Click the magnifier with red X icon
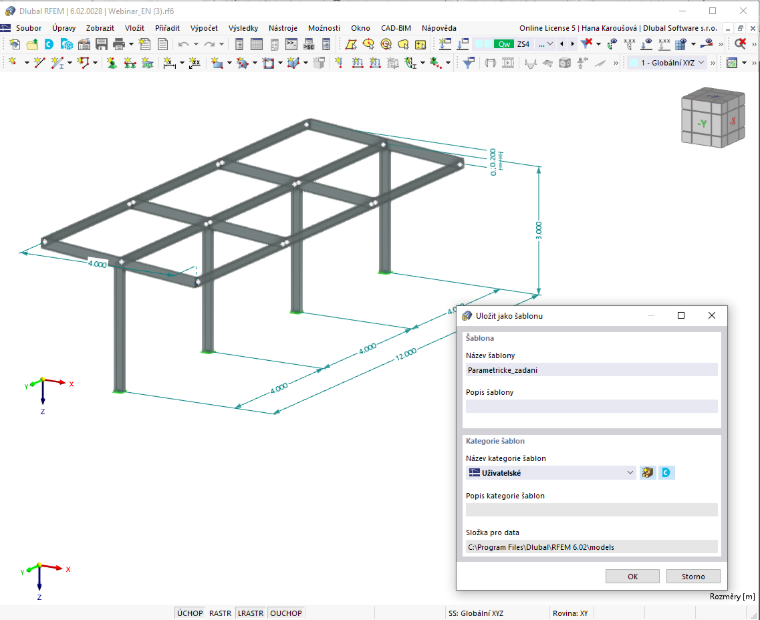 740,44
